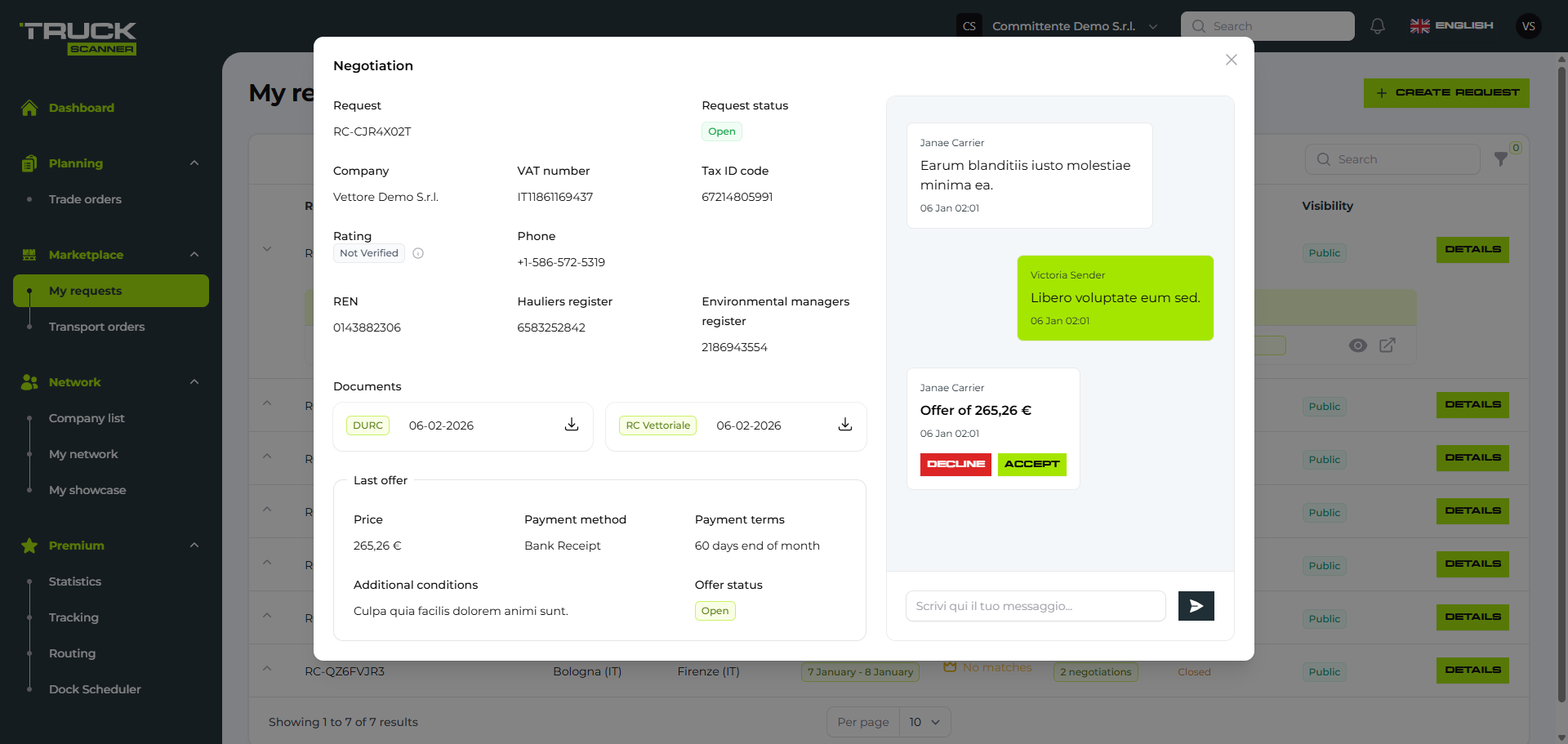Download the DURC document

click(572, 425)
